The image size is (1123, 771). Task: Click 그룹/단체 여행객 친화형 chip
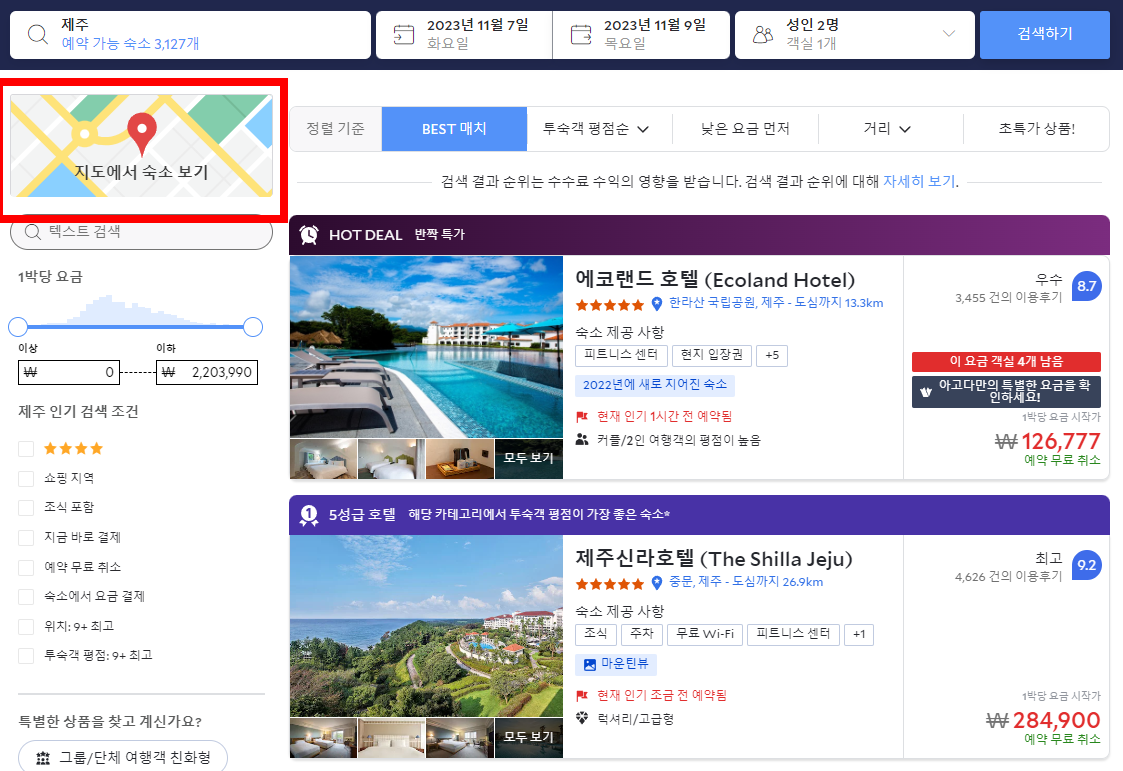click(123, 756)
